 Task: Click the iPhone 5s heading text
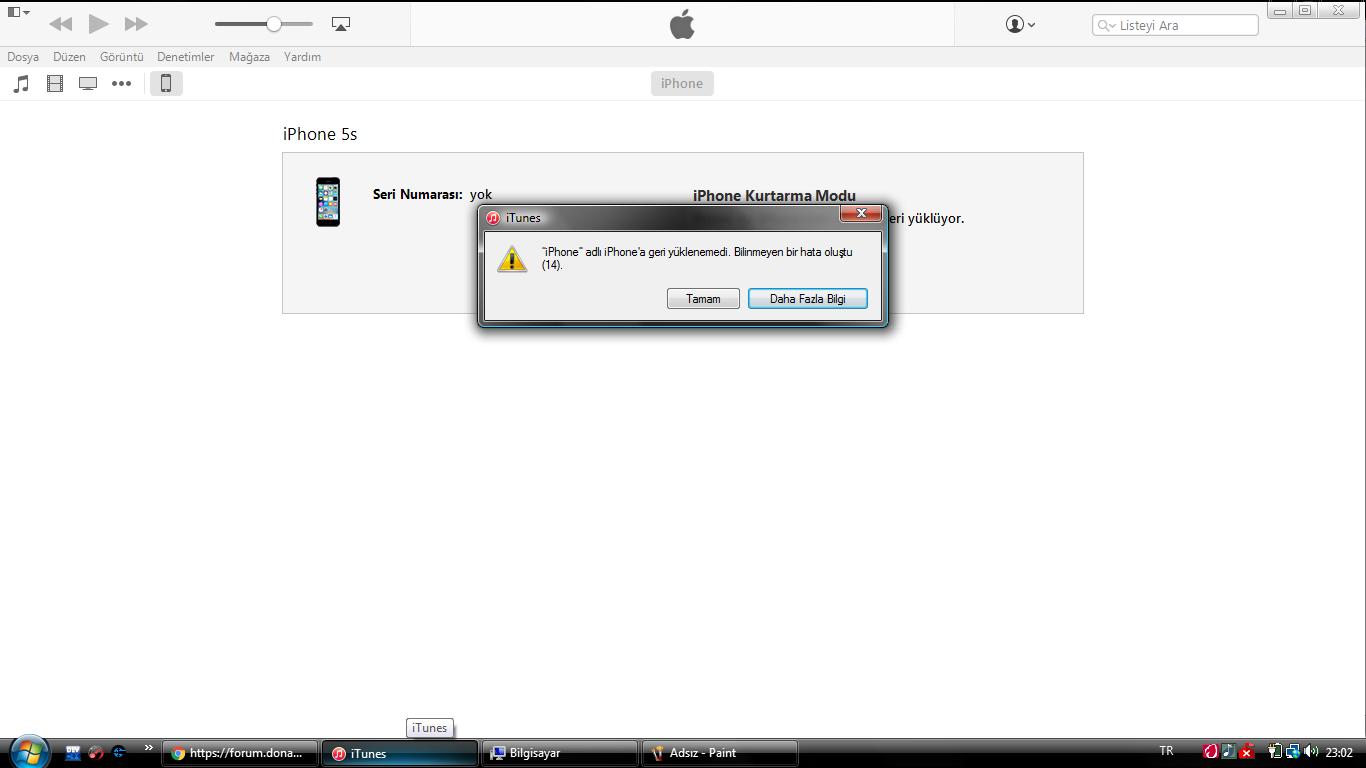320,134
